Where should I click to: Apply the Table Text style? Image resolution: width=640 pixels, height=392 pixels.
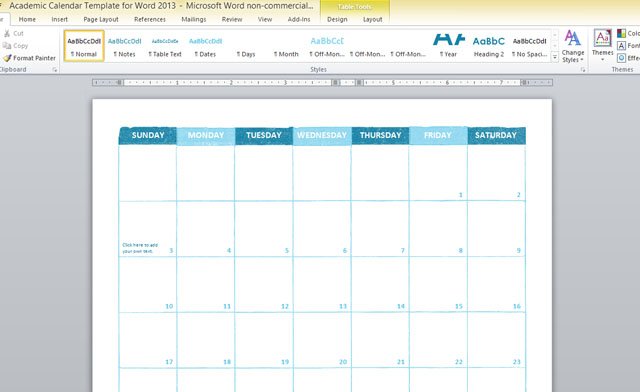(x=165, y=46)
